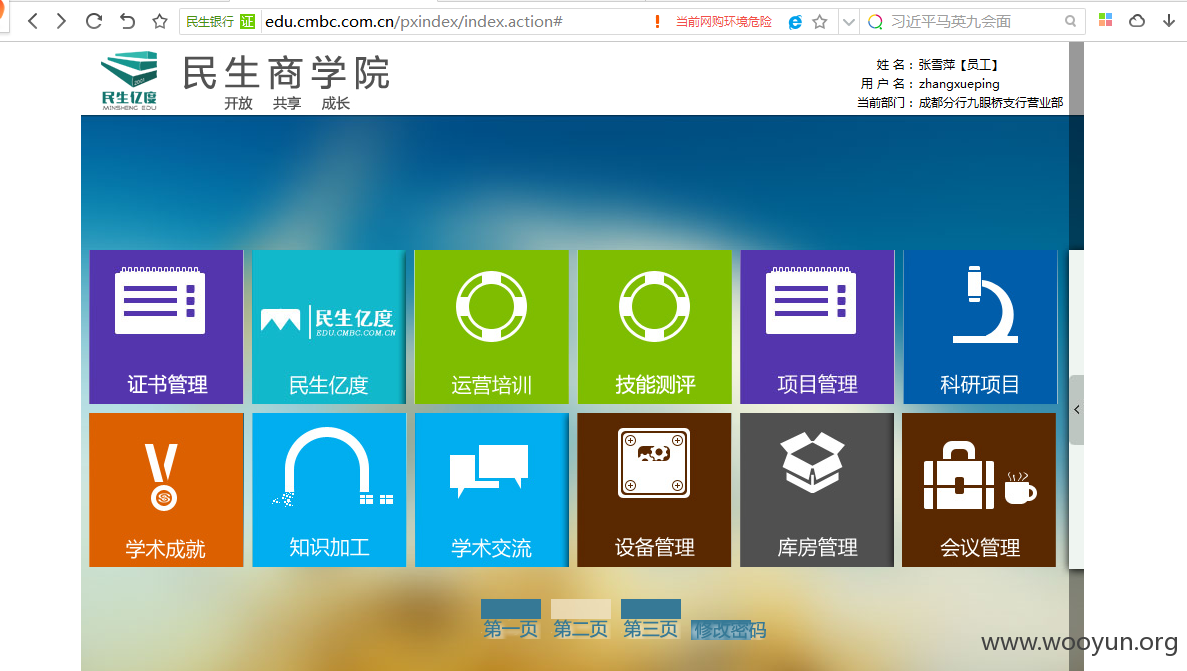Reload the page with refresh icon
The image size is (1187, 671).
tap(94, 21)
